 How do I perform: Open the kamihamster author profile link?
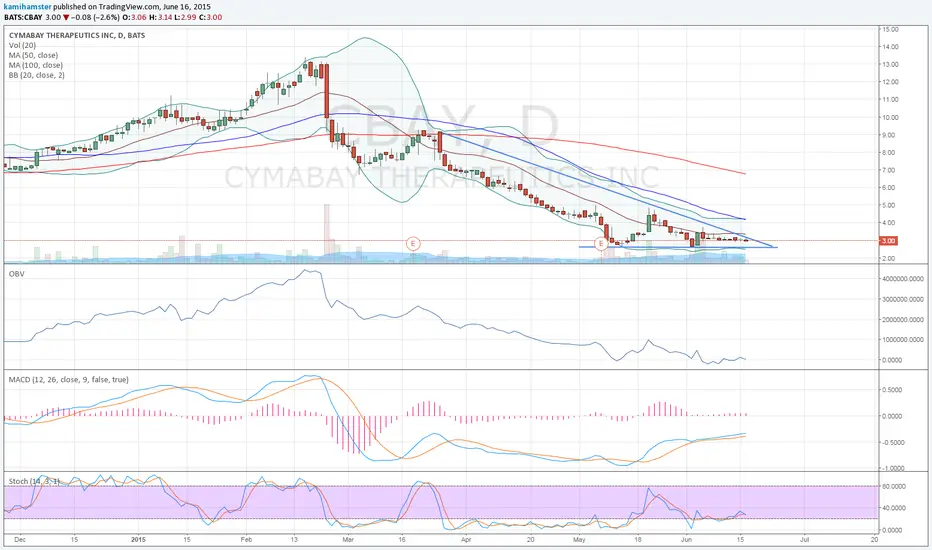pyautogui.click(x=27, y=7)
